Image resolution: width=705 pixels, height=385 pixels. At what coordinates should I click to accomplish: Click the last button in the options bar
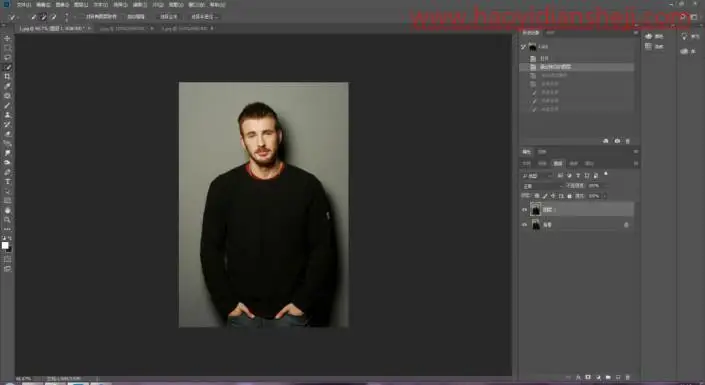[x=205, y=17]
